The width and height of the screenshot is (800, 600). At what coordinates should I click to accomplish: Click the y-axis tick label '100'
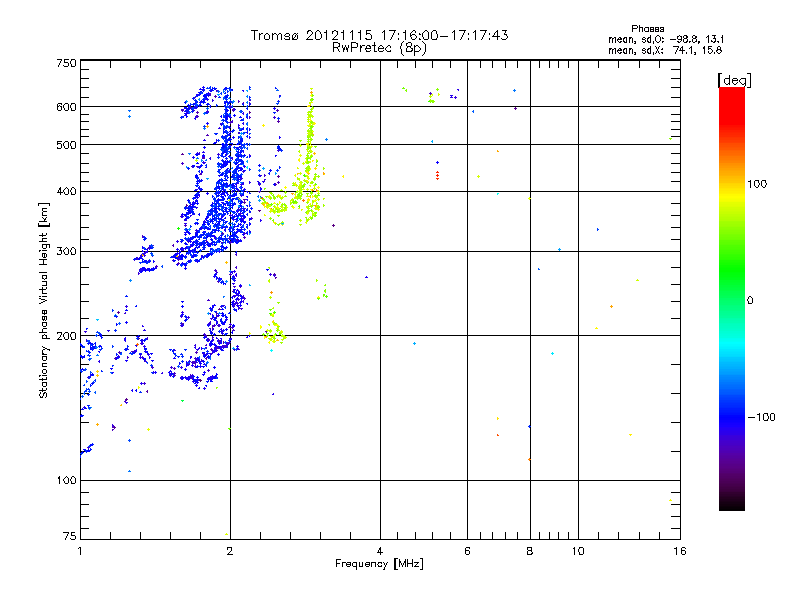click(66, 481)
